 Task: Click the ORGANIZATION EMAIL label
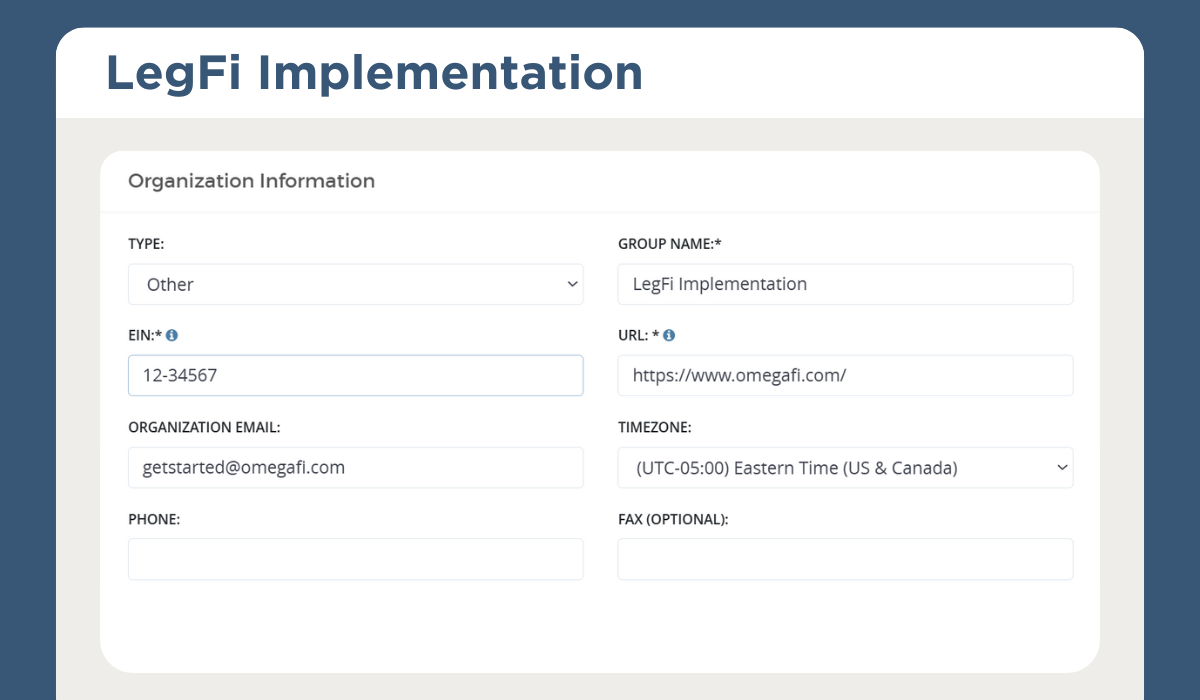(x=204, y=428)
